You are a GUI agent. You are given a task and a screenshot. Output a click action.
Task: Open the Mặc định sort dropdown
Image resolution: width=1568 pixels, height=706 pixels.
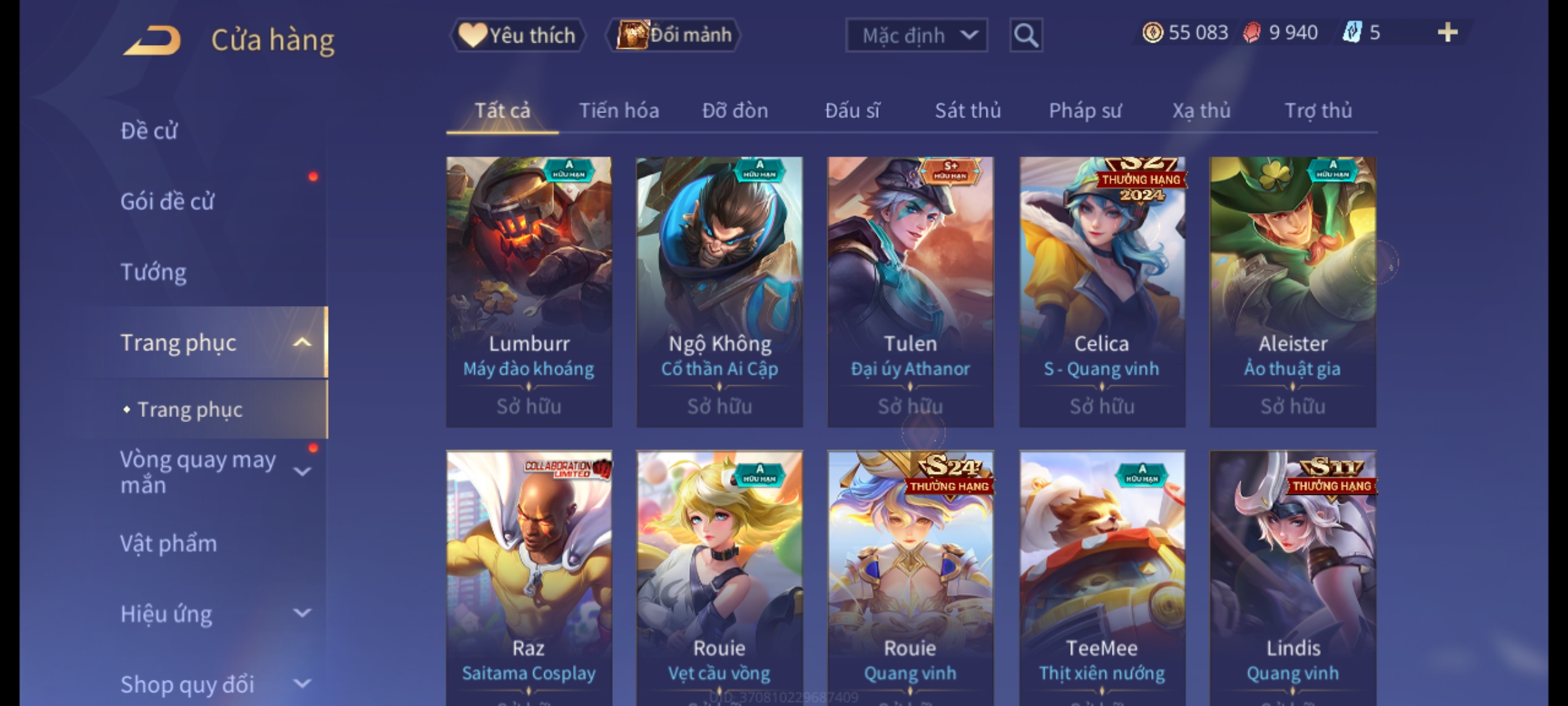tap(917, 35)
